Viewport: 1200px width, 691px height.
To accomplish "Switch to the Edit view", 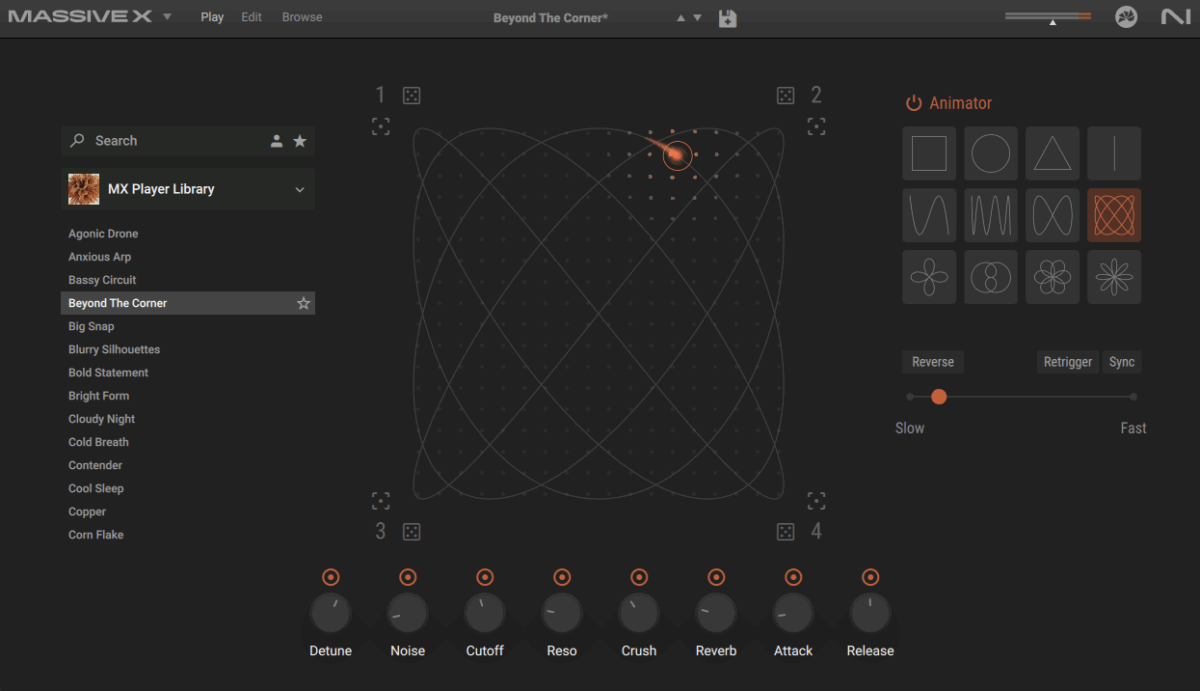I will coord(251,16).
